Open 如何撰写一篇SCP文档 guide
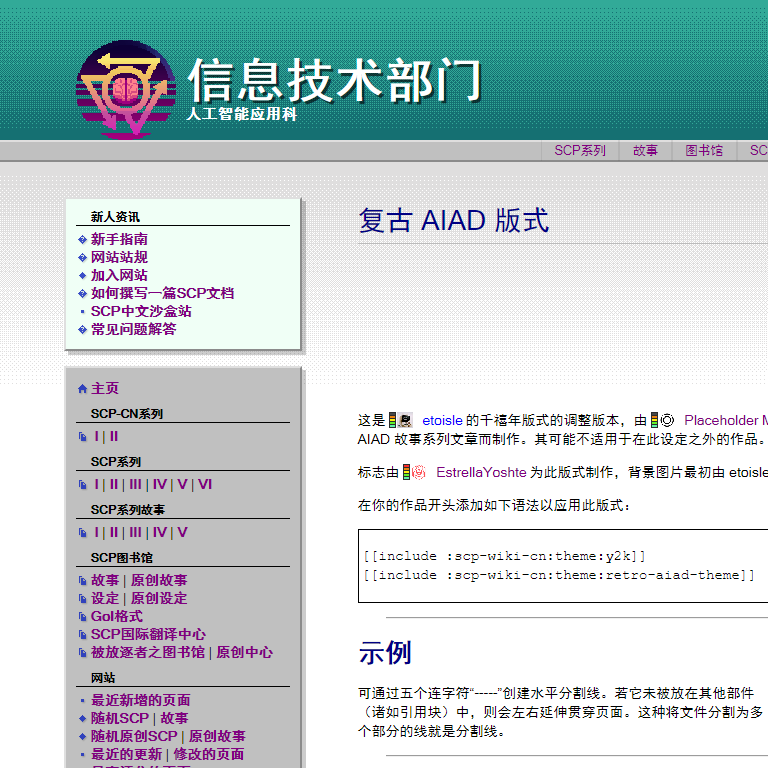 pyautogui.click(x=162, y=293)
